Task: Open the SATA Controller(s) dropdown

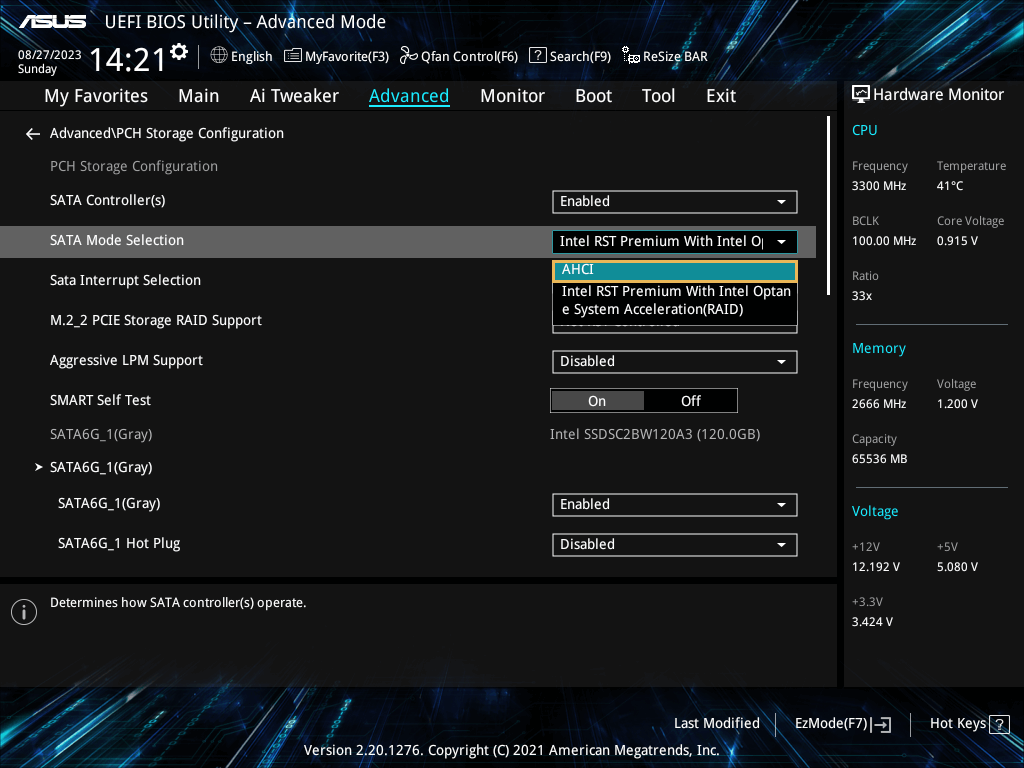Action: tap(675, 202)
